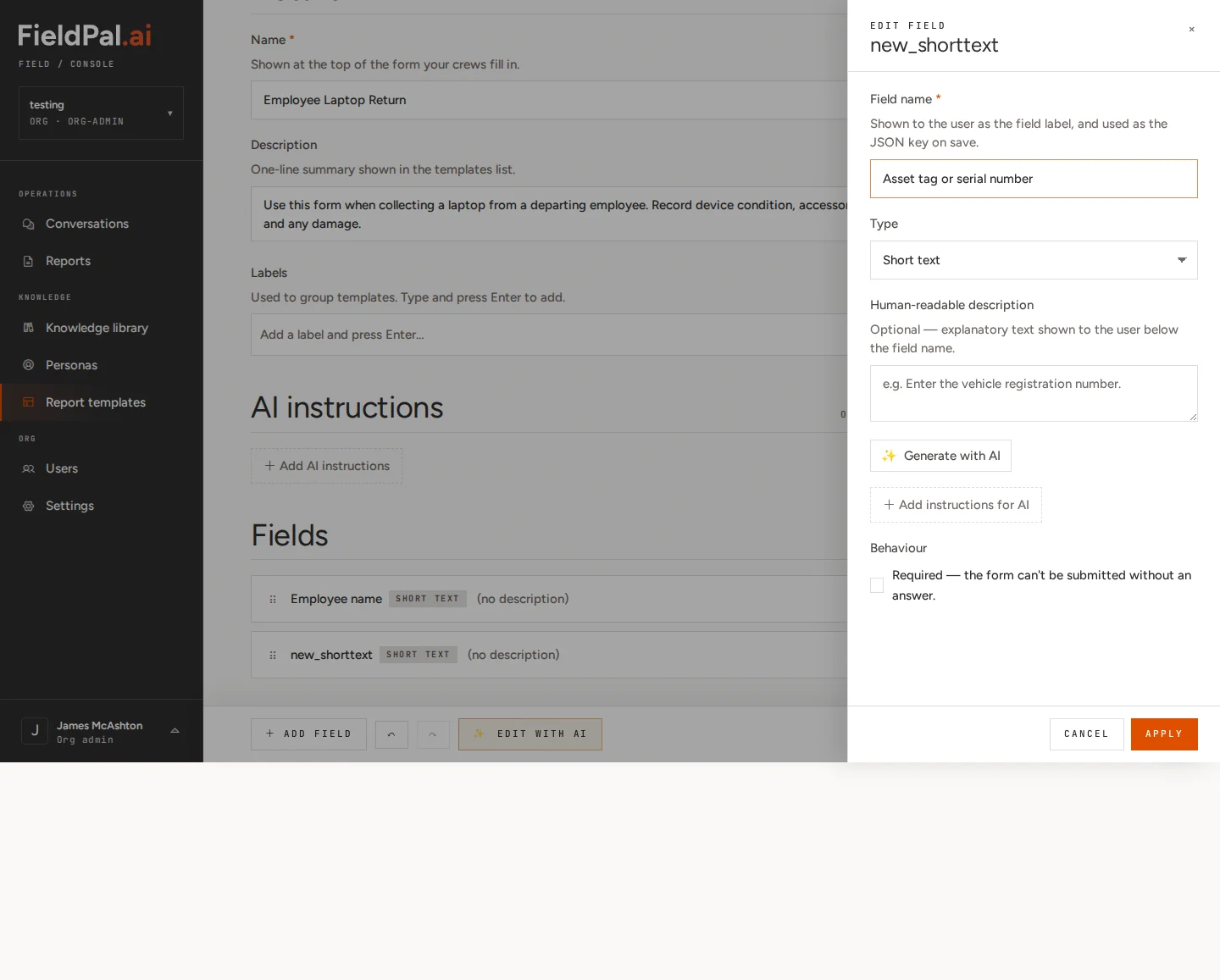The height and width of the screenshot is (980, 1220).
Task: Open the Knowledge library section
Action: [x=101, y=328]
